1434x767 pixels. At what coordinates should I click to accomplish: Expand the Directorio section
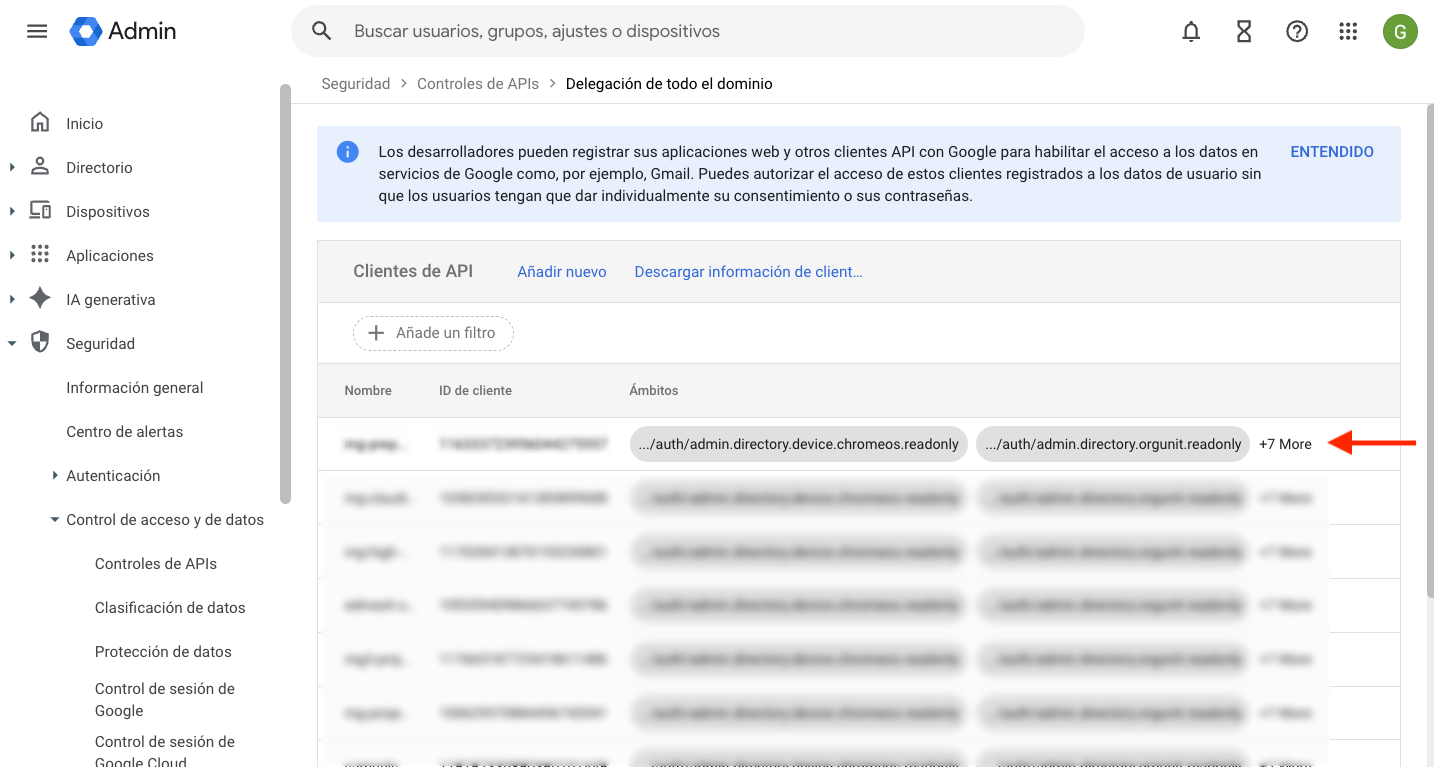pyautogui.click(x=12, y=167)
